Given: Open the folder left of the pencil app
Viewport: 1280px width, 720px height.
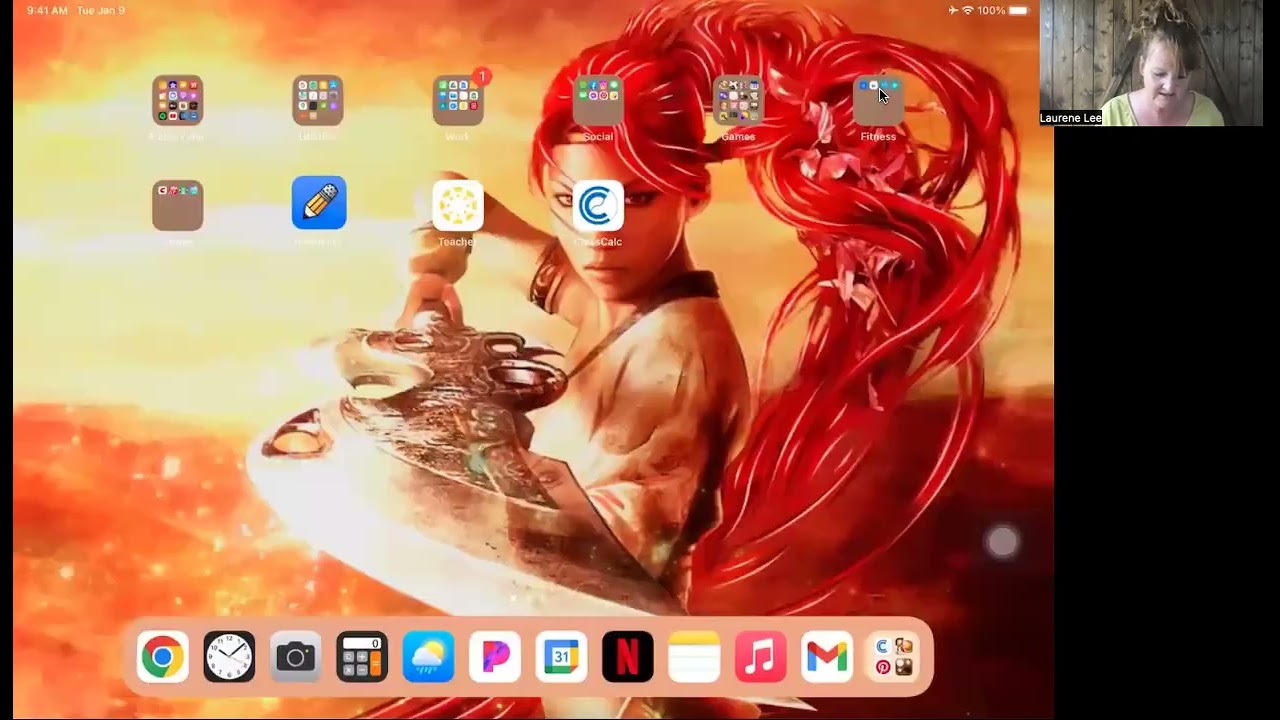Looking at the screenshot, I should 178,205.
